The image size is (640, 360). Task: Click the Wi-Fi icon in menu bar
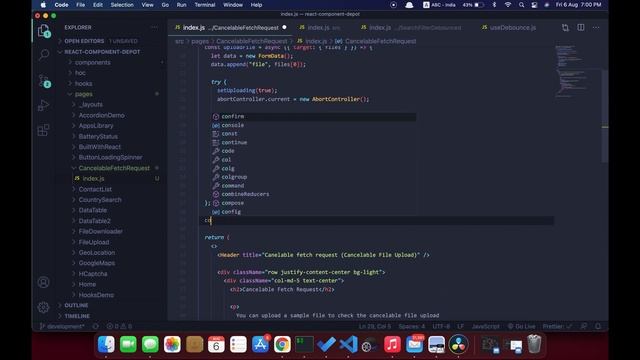pyautogui.click(x=508, y=5)
